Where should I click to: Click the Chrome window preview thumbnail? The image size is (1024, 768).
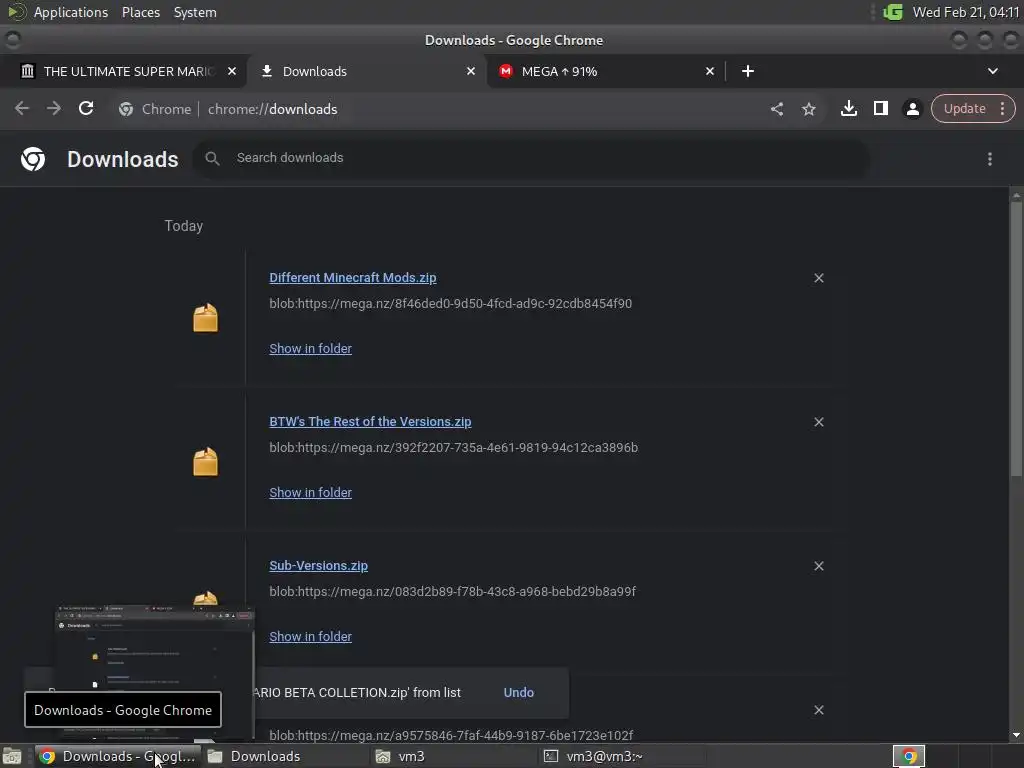point(154,673)
